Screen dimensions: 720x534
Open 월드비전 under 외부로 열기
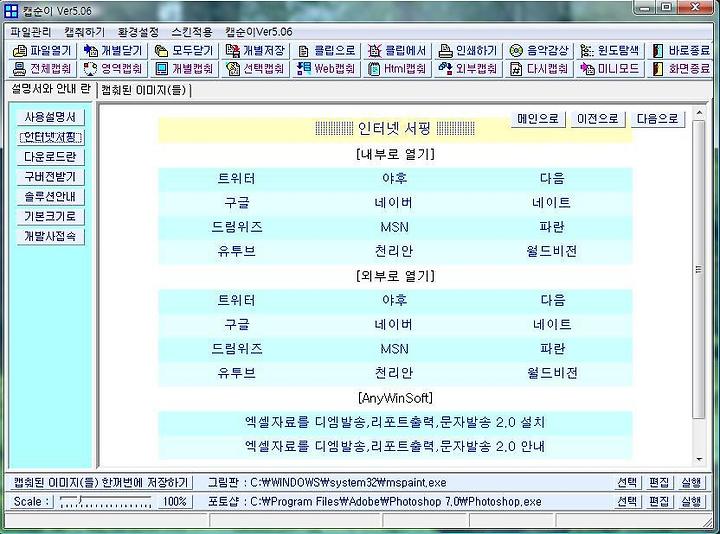click(x=552, y=373)
